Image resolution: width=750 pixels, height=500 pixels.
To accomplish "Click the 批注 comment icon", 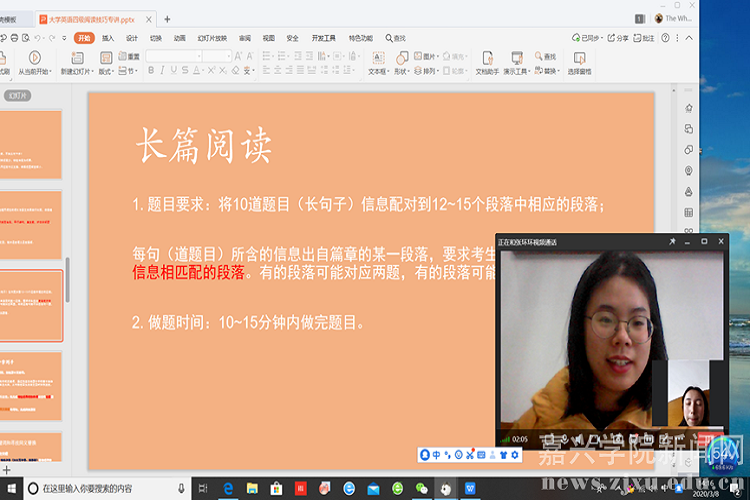I will coord(643,38).
